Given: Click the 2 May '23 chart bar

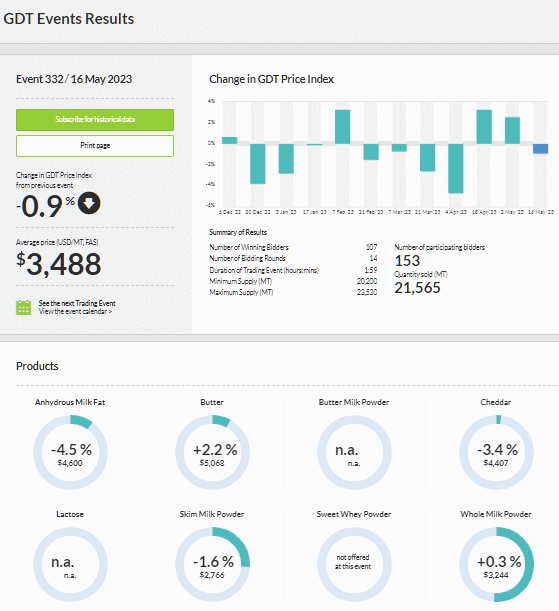Looking at the screenshot, I should point(512,131).
